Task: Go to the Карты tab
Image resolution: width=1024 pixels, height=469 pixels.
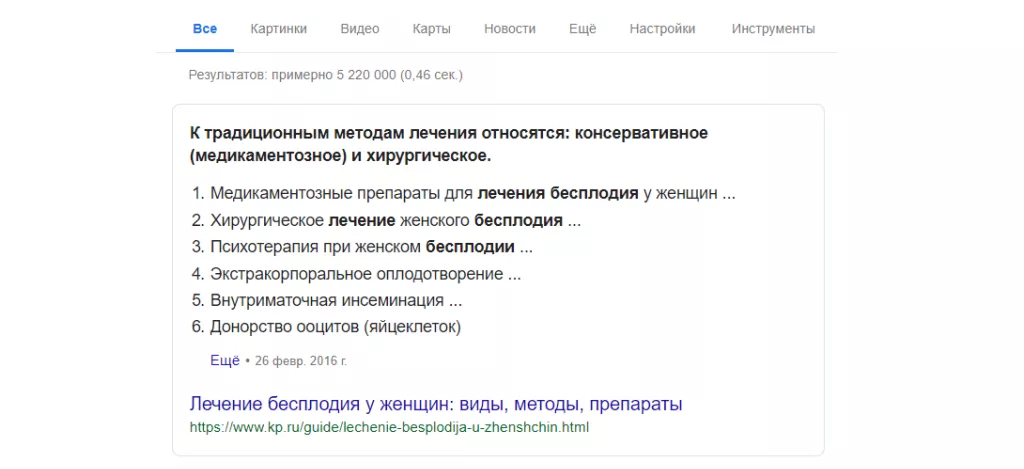Action: point(432,29)
